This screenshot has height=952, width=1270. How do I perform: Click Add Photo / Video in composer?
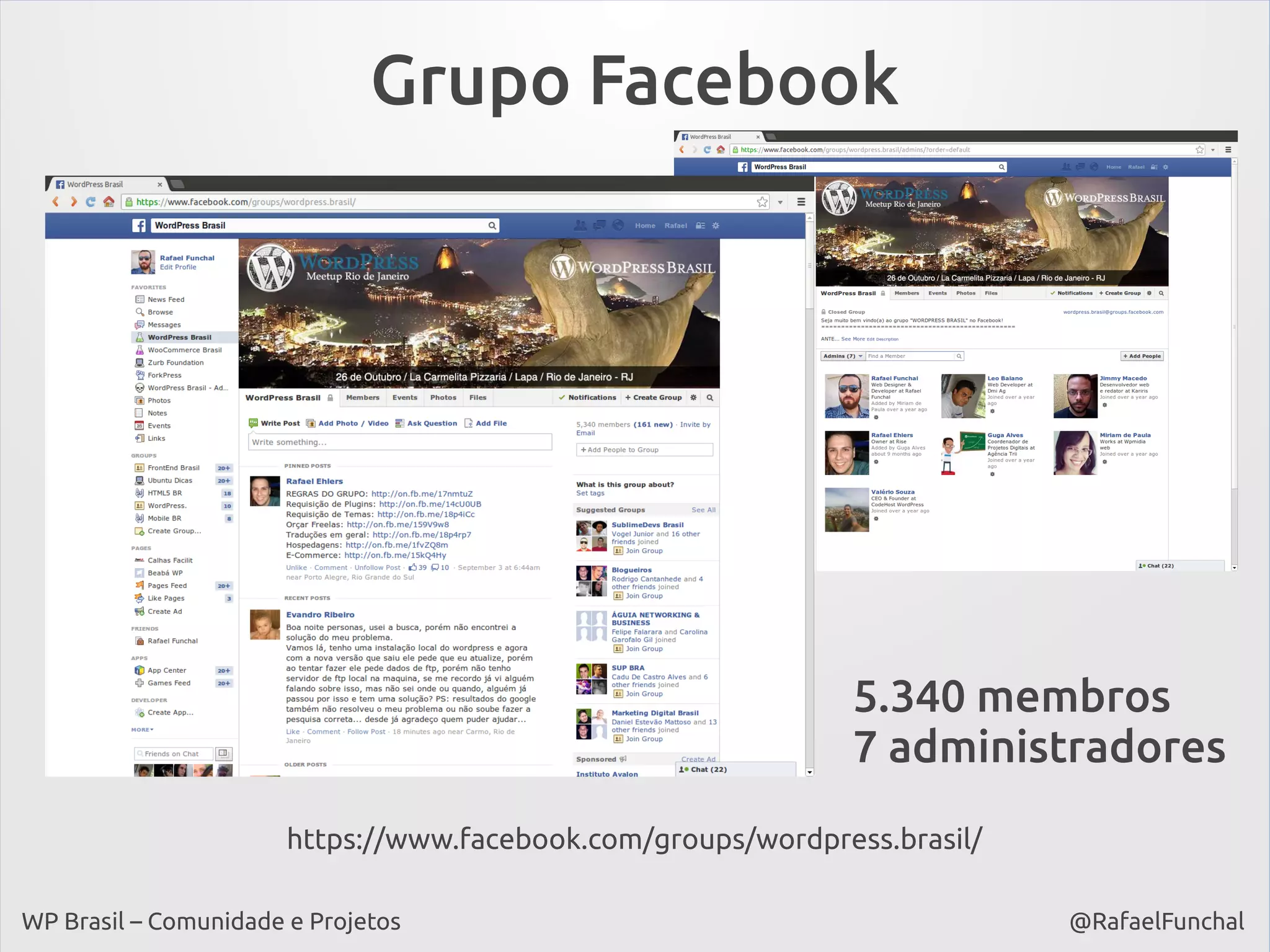[347, 423]
